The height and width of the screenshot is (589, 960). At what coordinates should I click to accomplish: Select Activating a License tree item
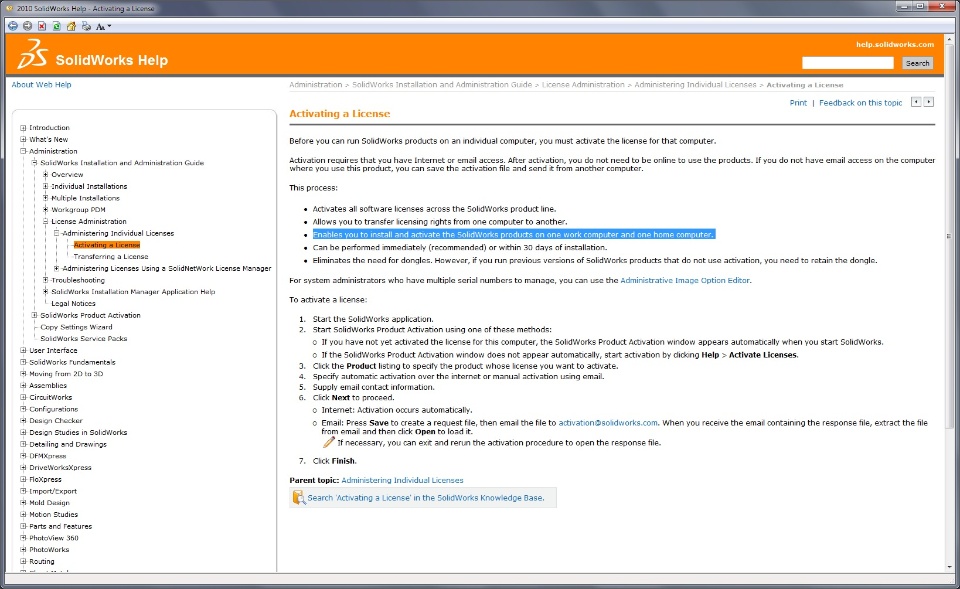point(107,245)
